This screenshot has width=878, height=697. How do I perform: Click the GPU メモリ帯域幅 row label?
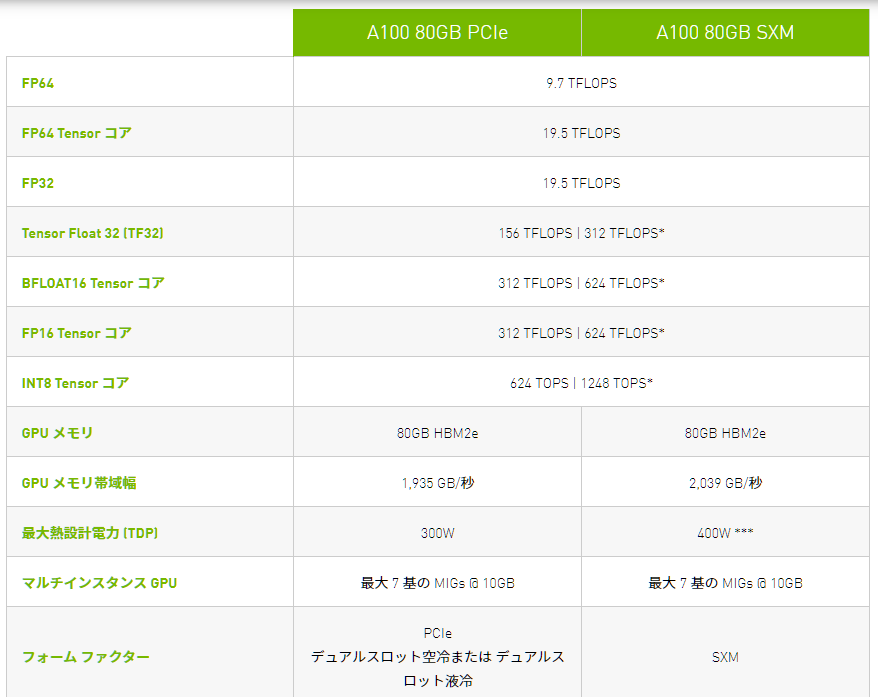tap(79, 483)
